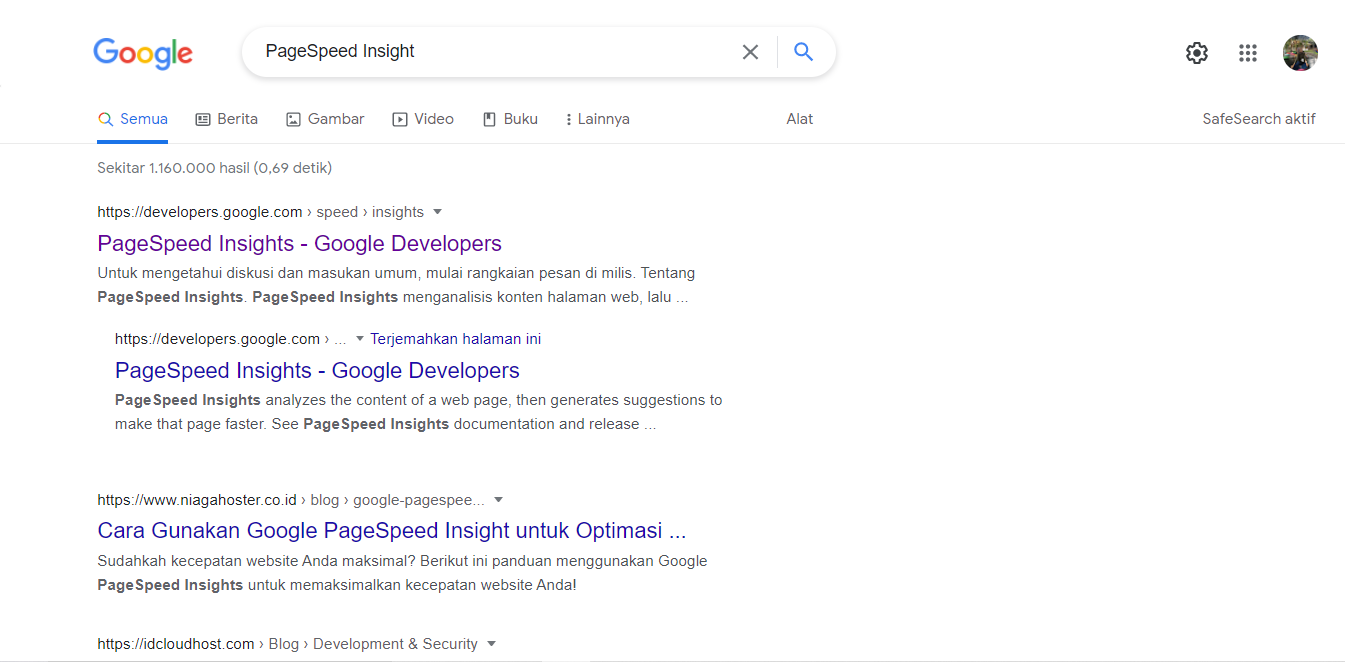Switch to the Berita tab

(x=226, y=119)
